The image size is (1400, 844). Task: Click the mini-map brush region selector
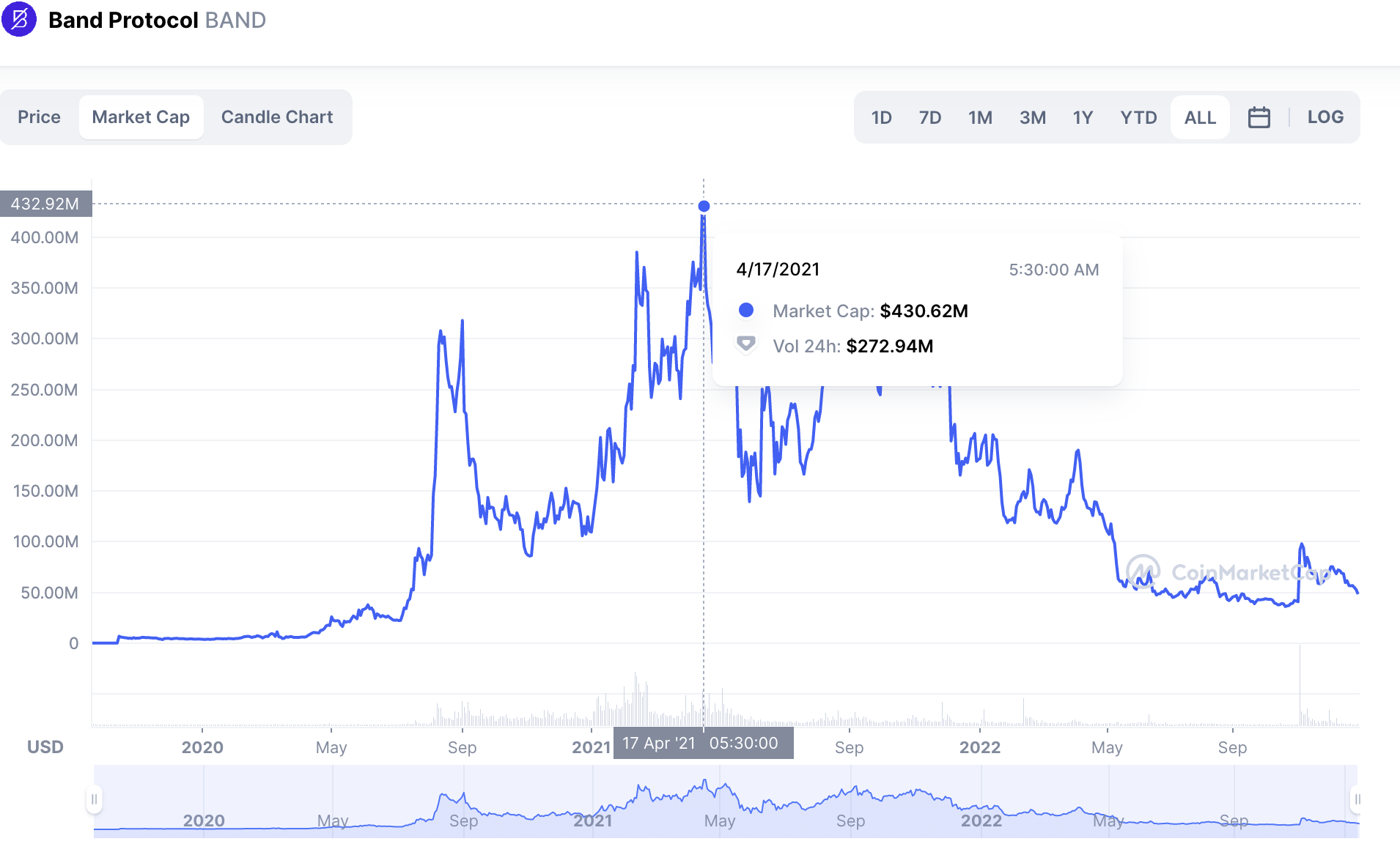pos(726,802)
